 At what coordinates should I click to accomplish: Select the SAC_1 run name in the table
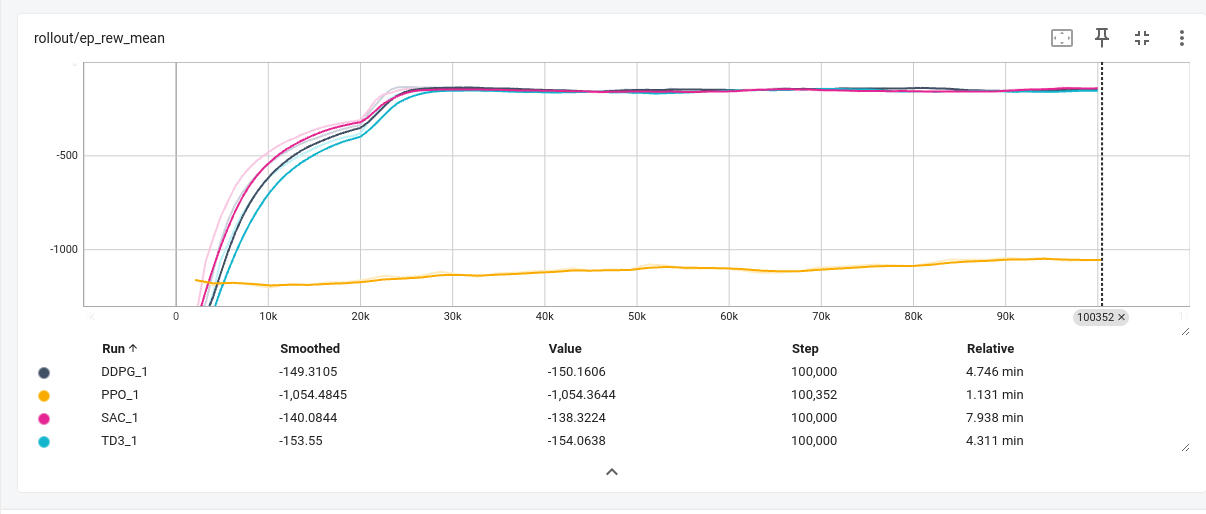(119, 418)
